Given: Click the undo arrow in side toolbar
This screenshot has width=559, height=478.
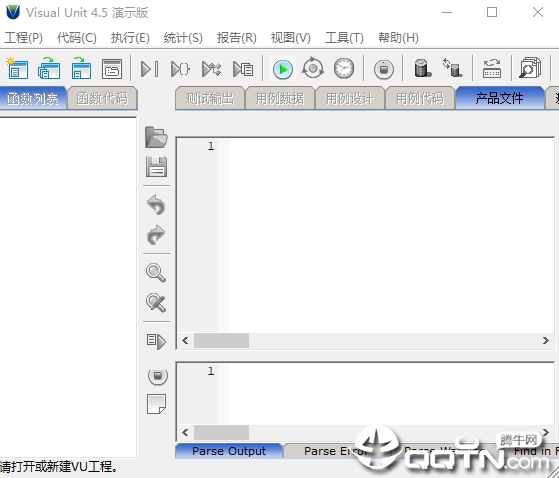Looking at the screenshot, I should click(x=156, y=205).
